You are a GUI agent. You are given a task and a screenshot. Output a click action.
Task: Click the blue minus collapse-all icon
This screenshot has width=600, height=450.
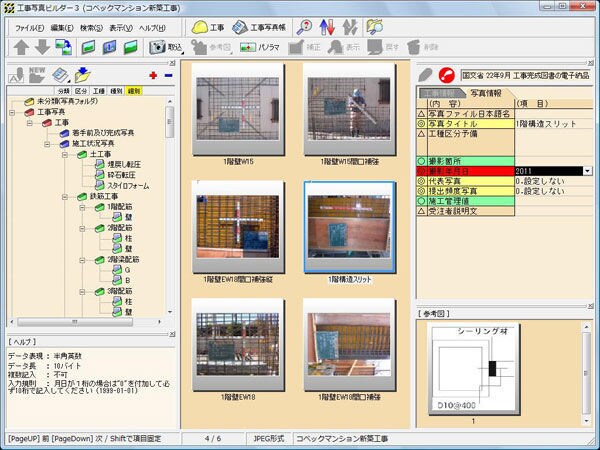coord(168,75)
